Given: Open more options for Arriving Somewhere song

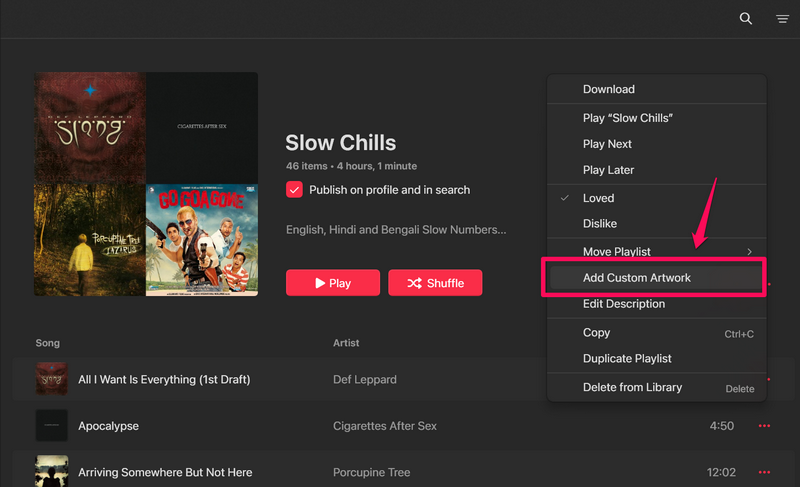Looking at the screenshot, I should [764, 472].
